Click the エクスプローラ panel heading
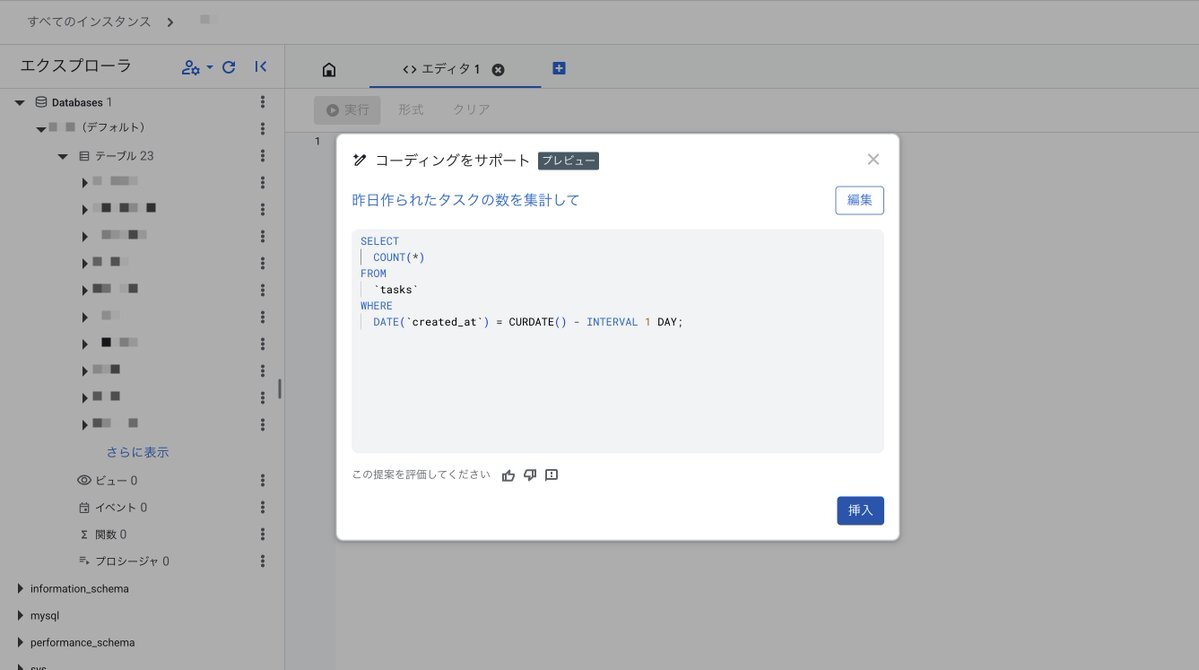 pos(76,66)
